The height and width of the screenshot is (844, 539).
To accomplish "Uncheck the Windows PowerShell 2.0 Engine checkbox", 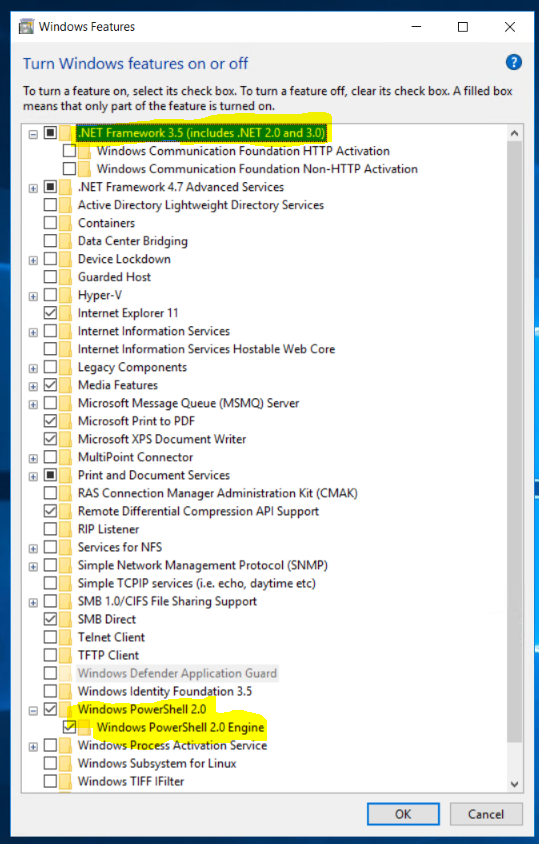I will pyautogui.click(x=69, y=727).
